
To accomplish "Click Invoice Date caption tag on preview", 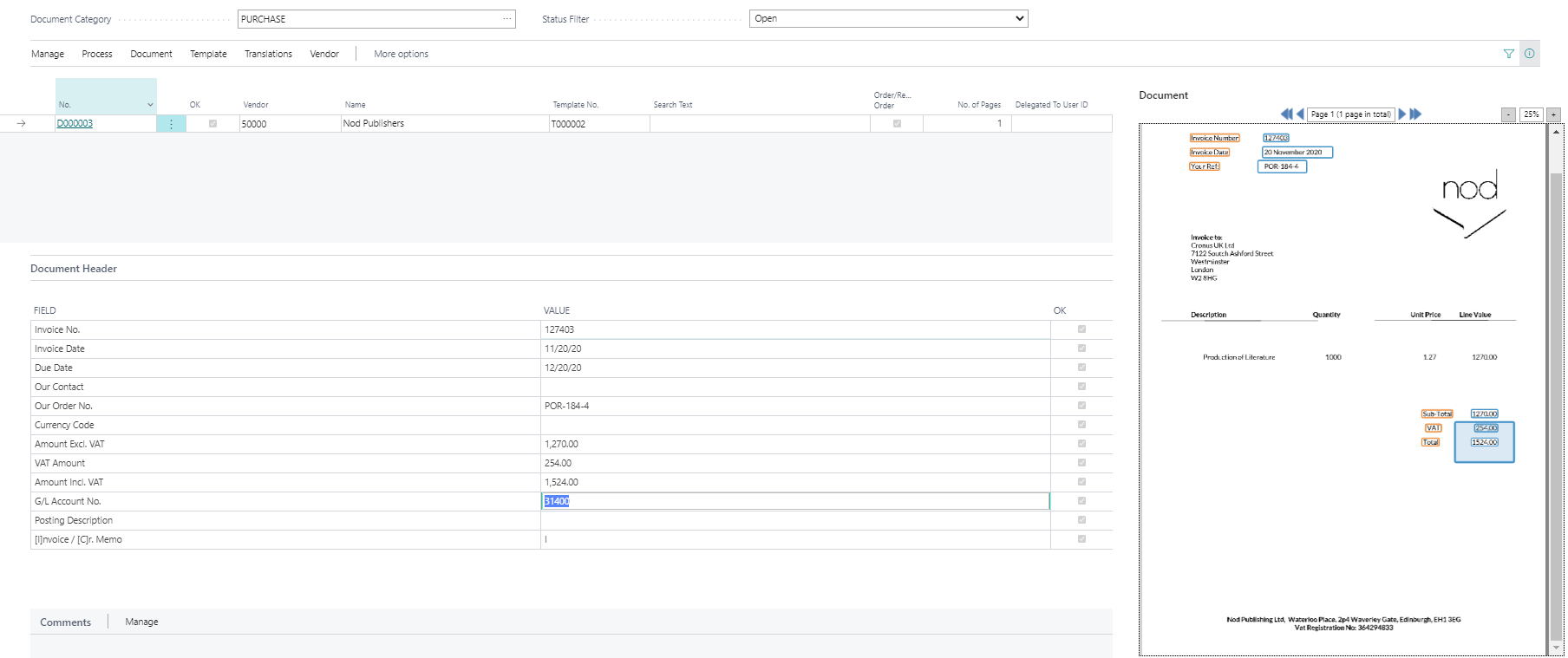I will pos(1209,152).
